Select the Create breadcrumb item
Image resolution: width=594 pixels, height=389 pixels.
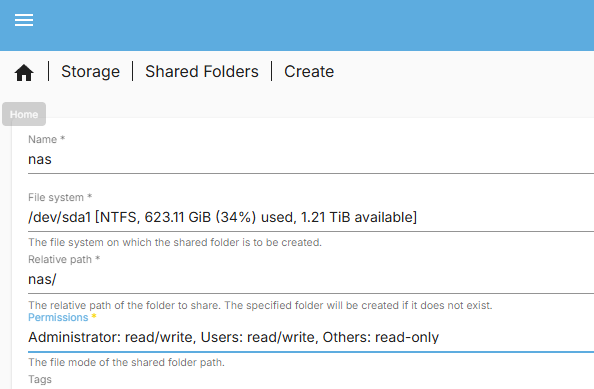coord(309,72)
